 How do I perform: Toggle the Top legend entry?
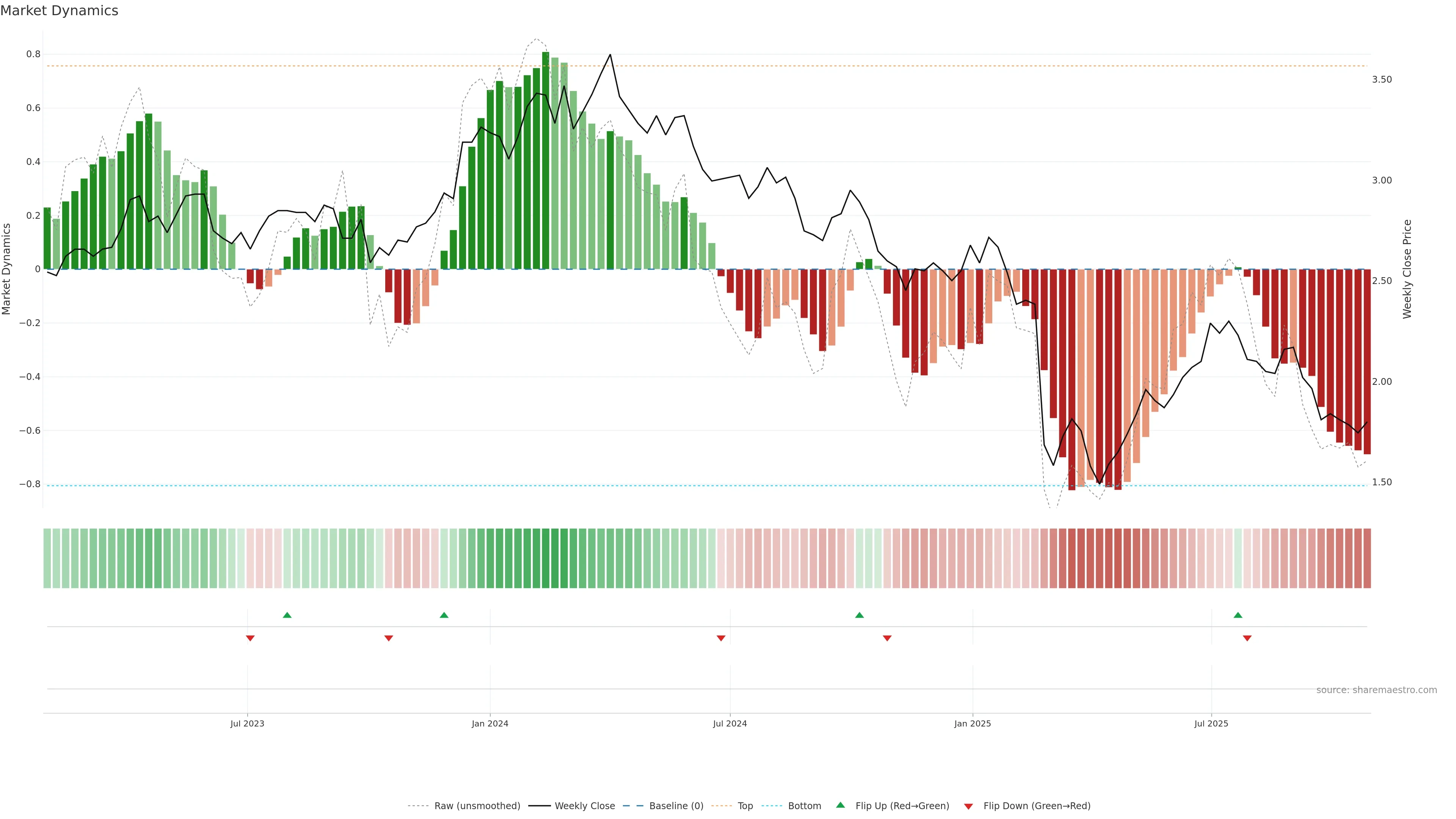coord(745,806)
